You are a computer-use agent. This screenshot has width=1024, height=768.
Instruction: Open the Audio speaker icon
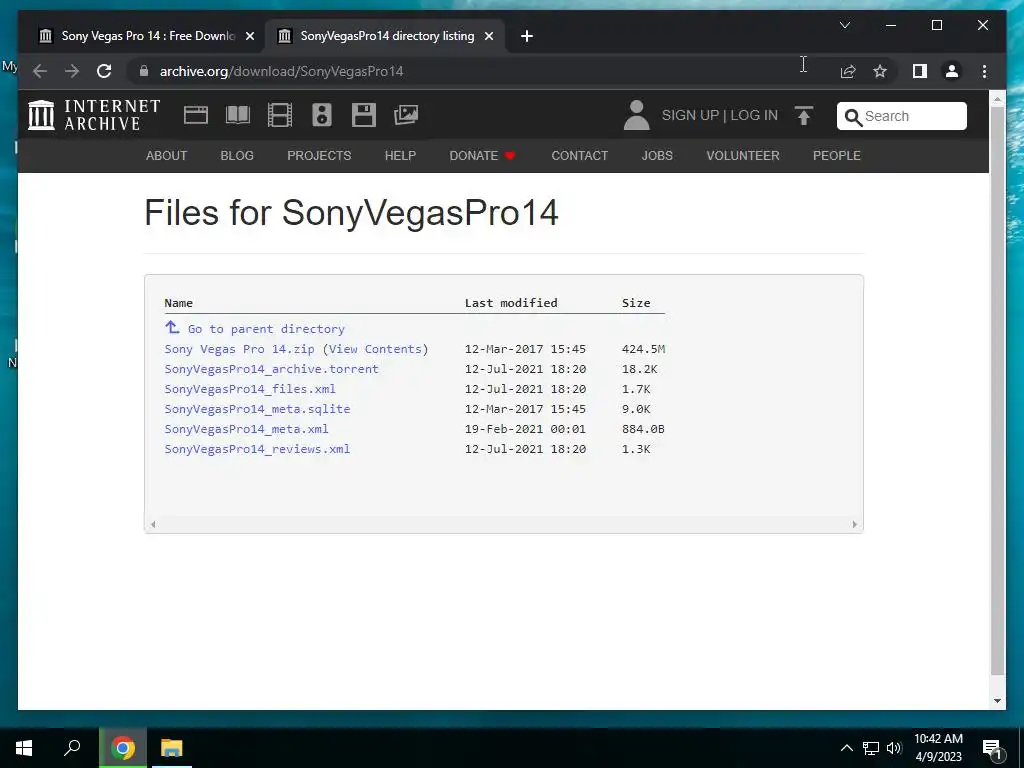[x=322, y=115]
